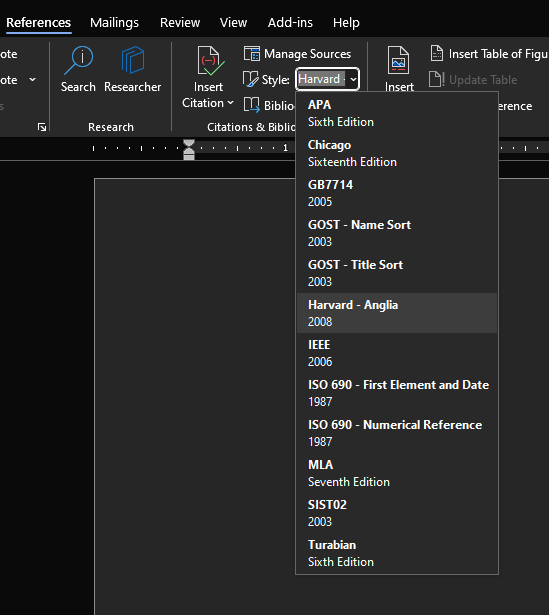The image size is (549, 615).
Task: Switch to the References tab
Action: tap(38, 23)
